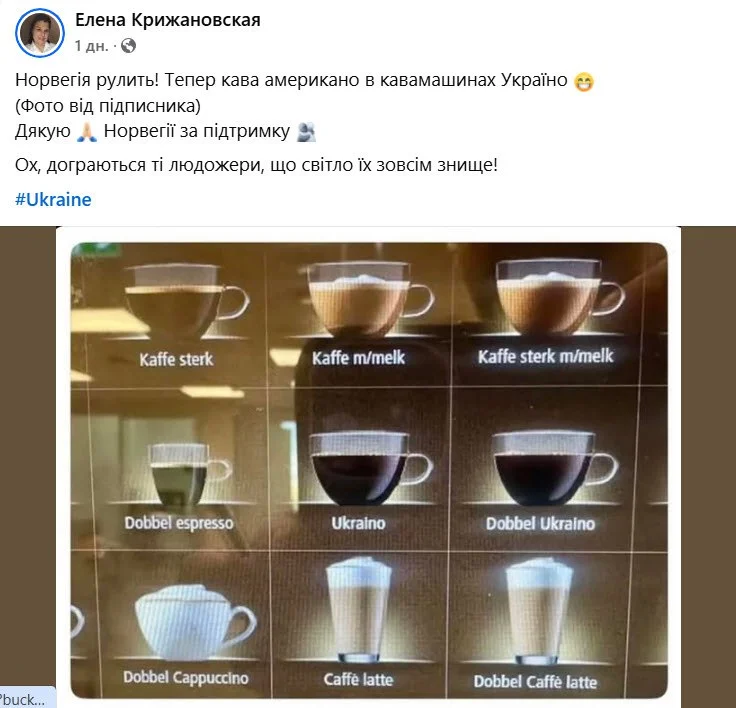Open Елена Крижановская profile picture
736x708 pixels.
(40, 33)
